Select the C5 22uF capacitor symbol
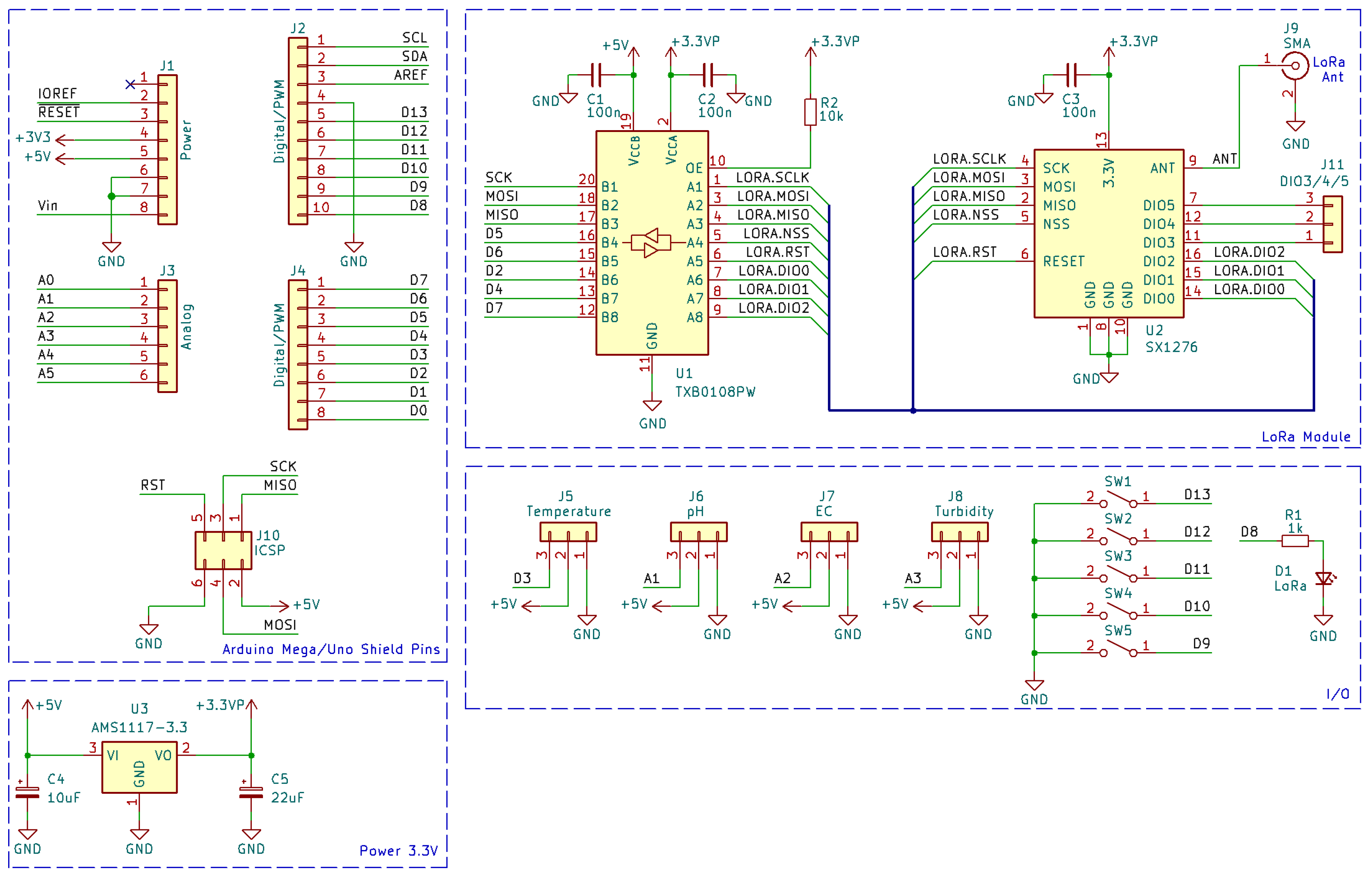The height and width of the screenshot is (882, 1372). (251, 792)
